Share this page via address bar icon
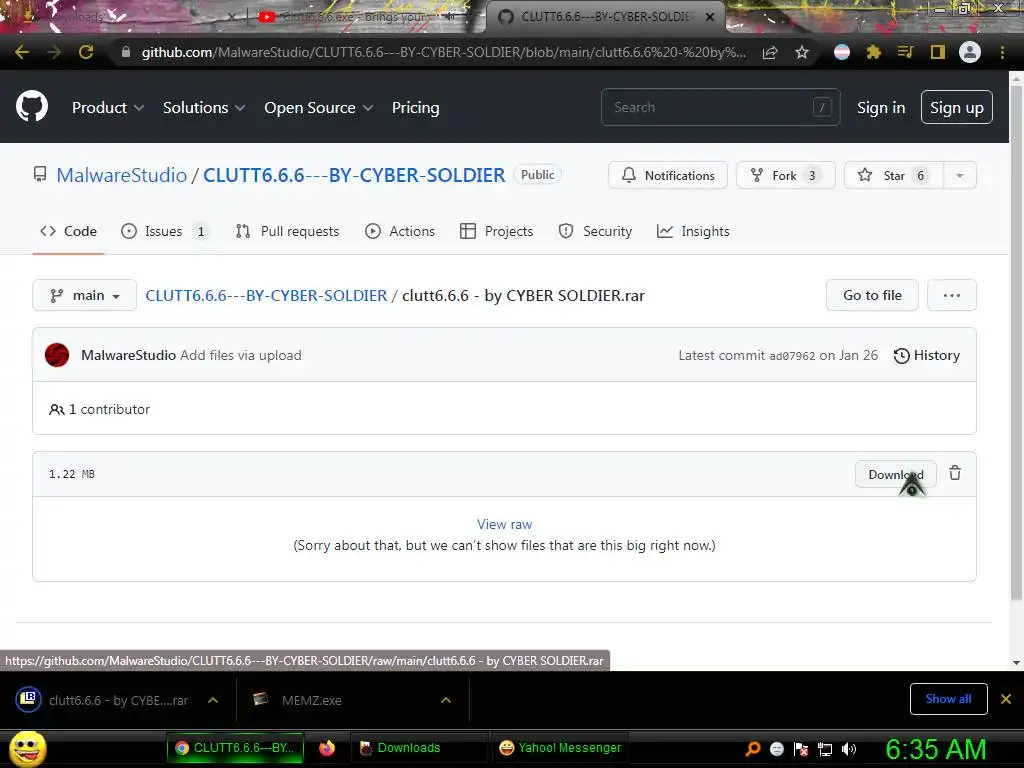Image resolution: width=1024 pixels, height=768 pixels. (770, 52)
